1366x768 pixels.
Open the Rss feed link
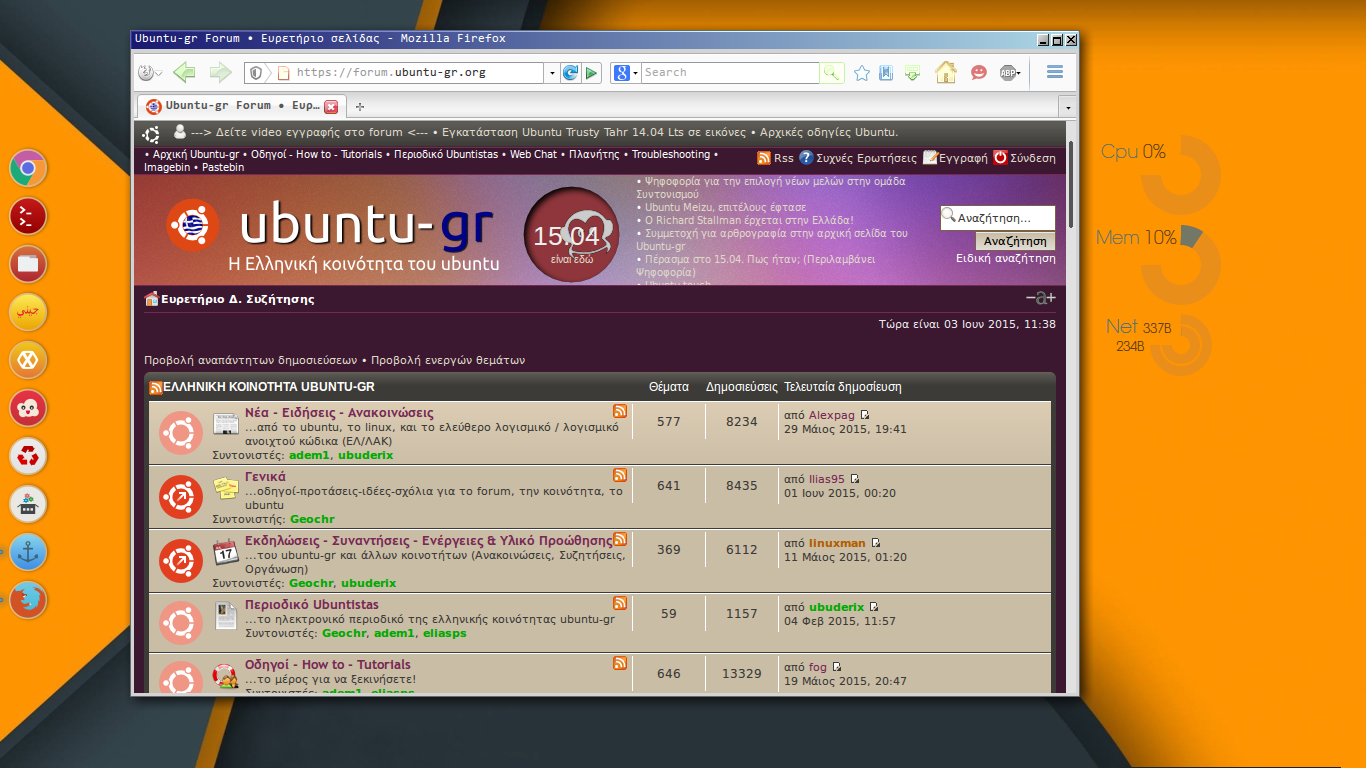pyautogui.click(x=776, y=158)
